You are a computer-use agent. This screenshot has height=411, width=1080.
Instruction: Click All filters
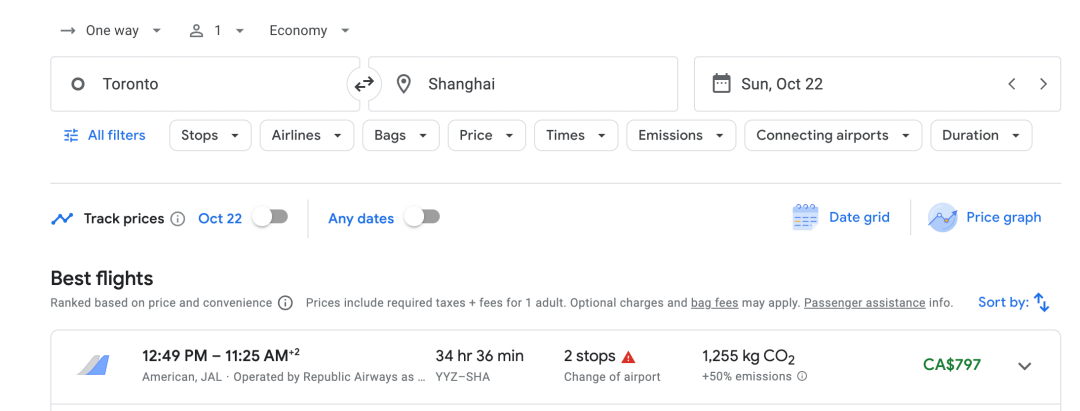[105, 135]
